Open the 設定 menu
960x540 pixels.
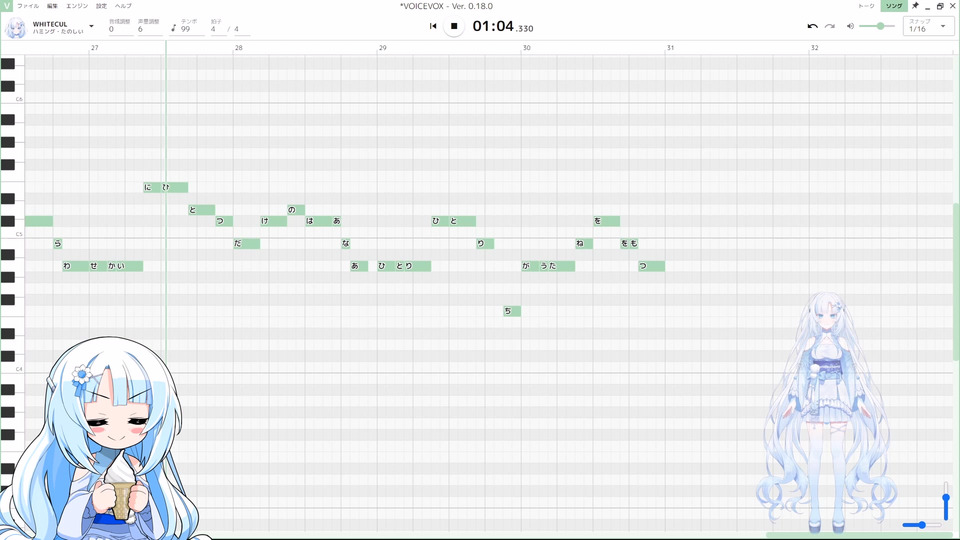click(x=102, y=6)
